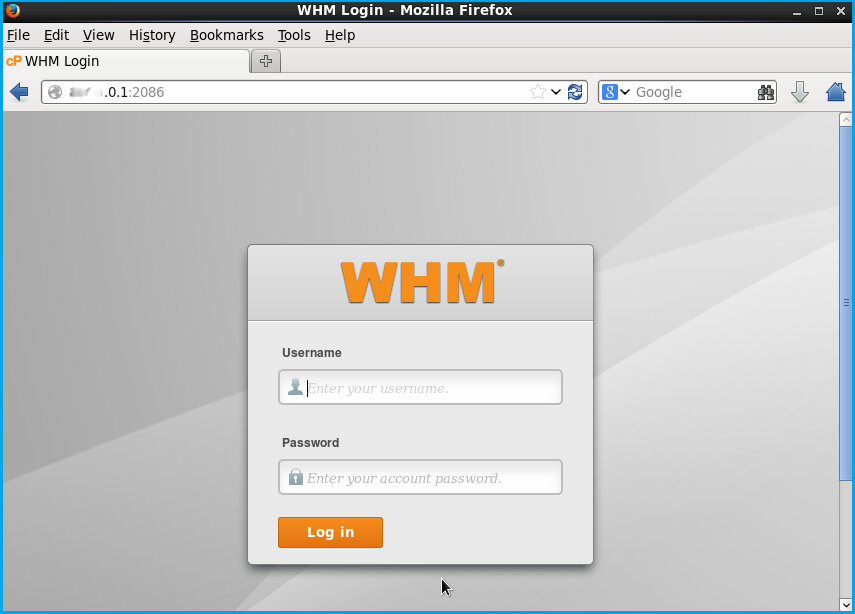Image resolution: width=855 pixels, height=614 pixels.
Task: Open the Downloads arrow icon
Action: [x=799, y=92]
